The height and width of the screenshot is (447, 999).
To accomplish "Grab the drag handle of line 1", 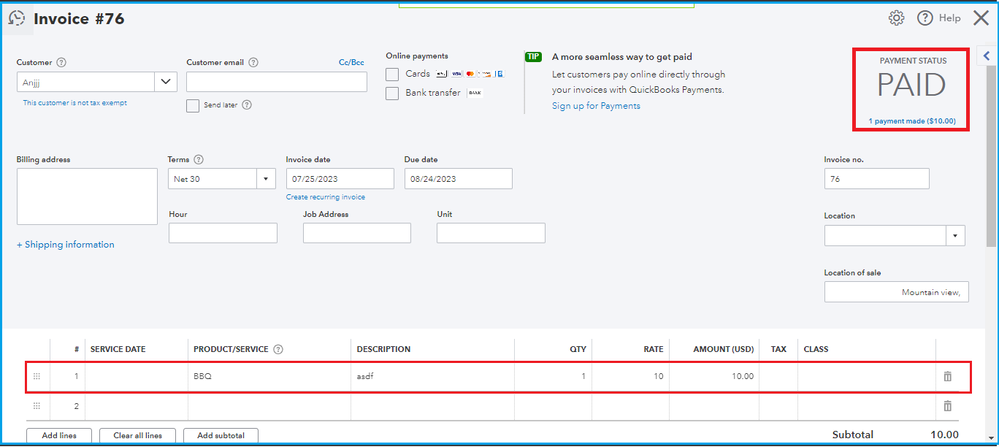I will point(36,376).
